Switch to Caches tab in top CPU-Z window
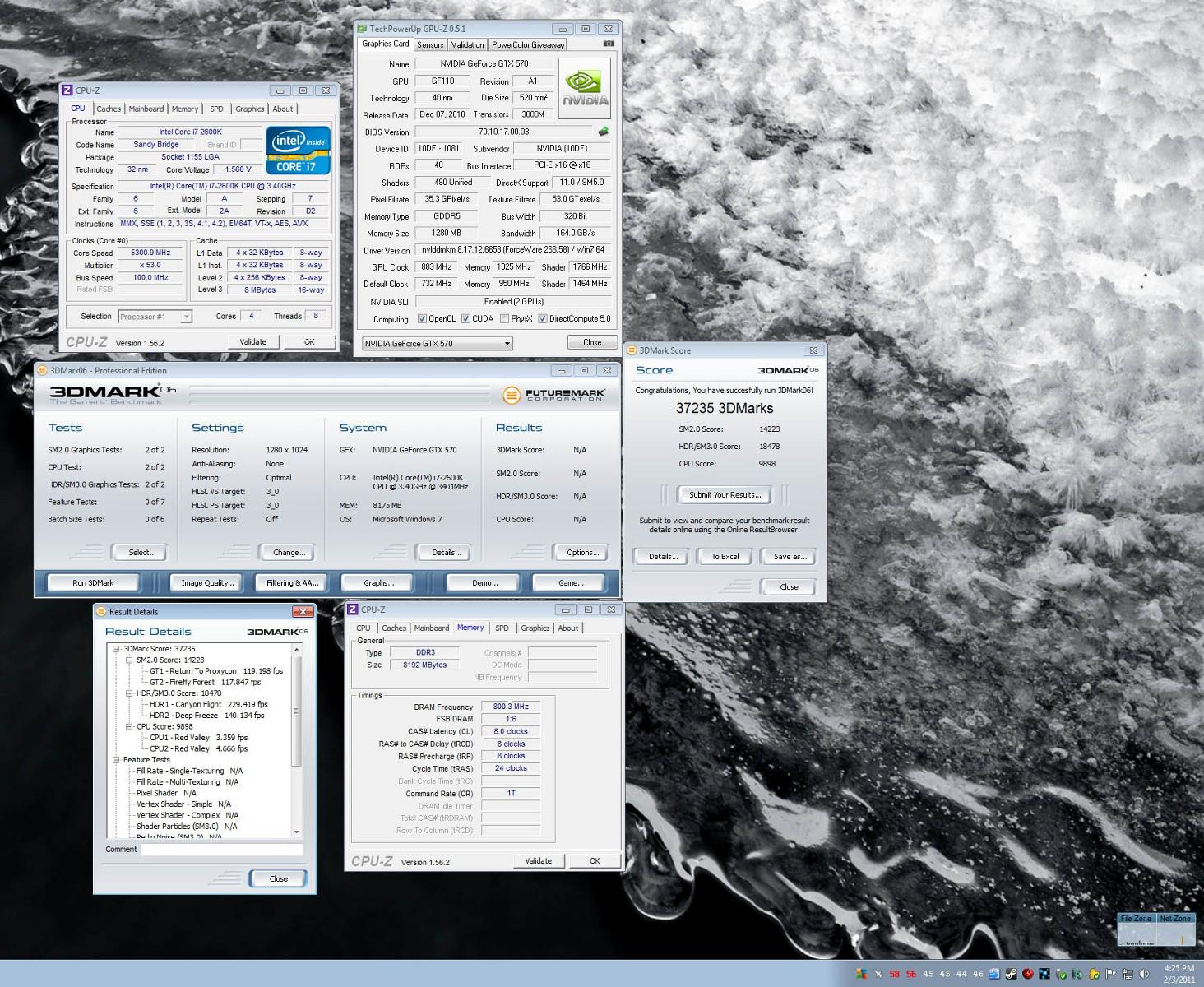This screenshot has width=1204, height=987. point(109,109)
